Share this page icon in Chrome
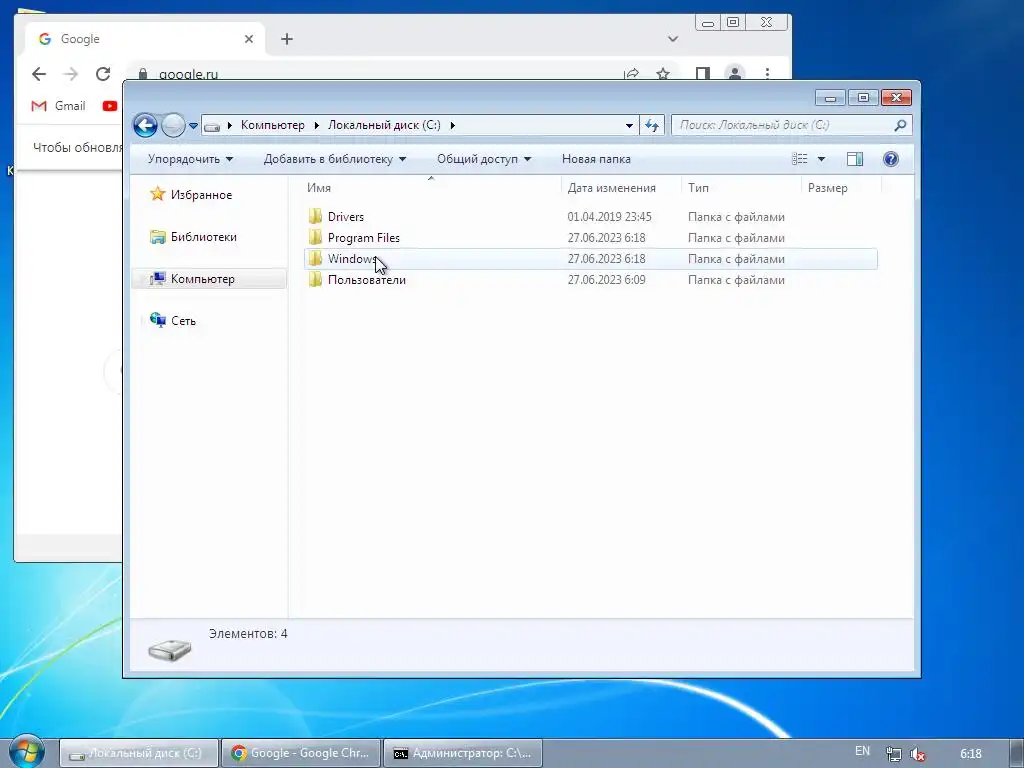This screenshot has width=1024, height=768. click(632, 74)
